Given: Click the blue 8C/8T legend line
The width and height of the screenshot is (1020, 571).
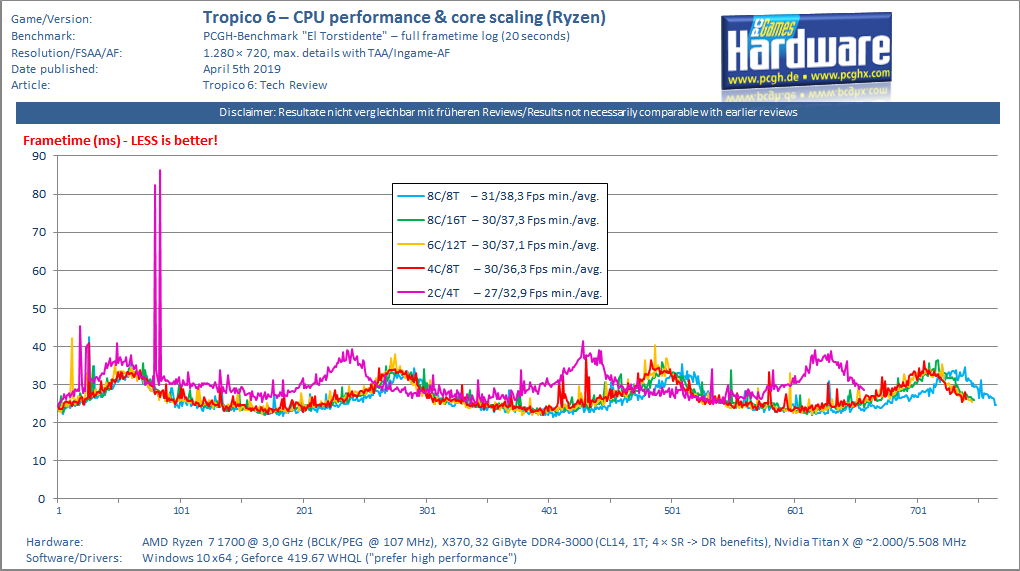Looking at the screenshot, I should coord(410,196).
